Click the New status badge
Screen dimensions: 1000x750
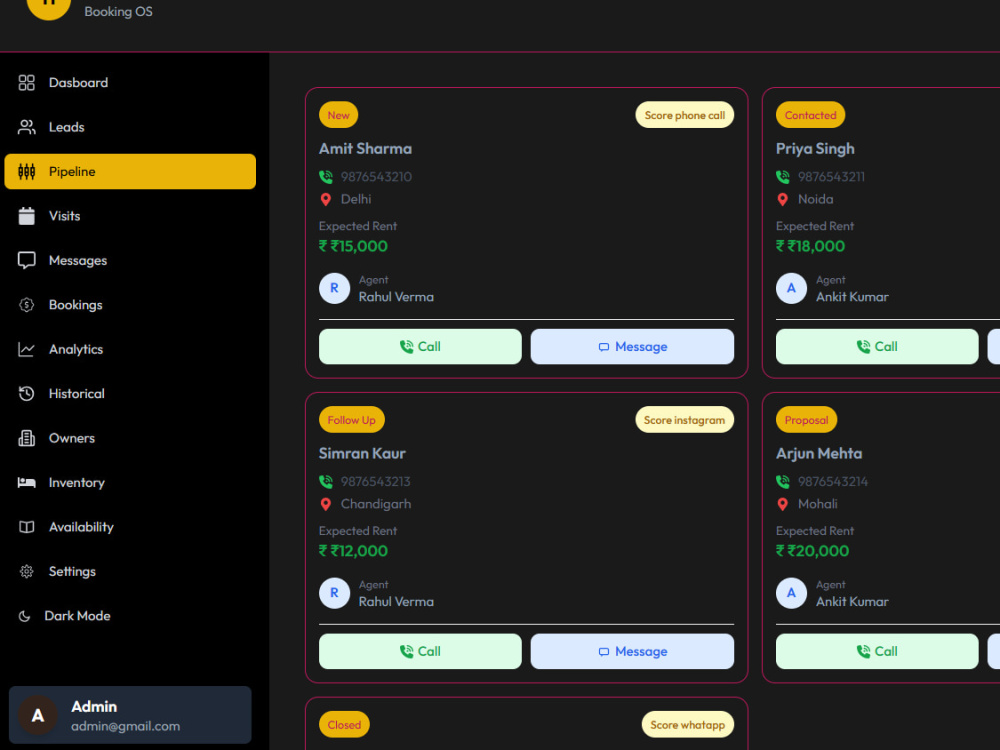[338, 115]
